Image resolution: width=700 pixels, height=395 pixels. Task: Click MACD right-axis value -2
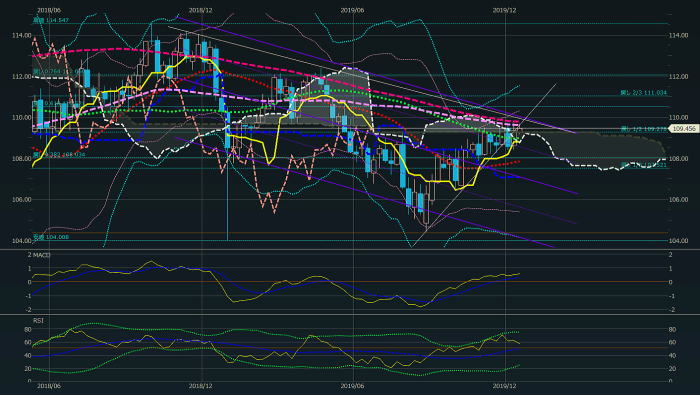tap(671, 310)
